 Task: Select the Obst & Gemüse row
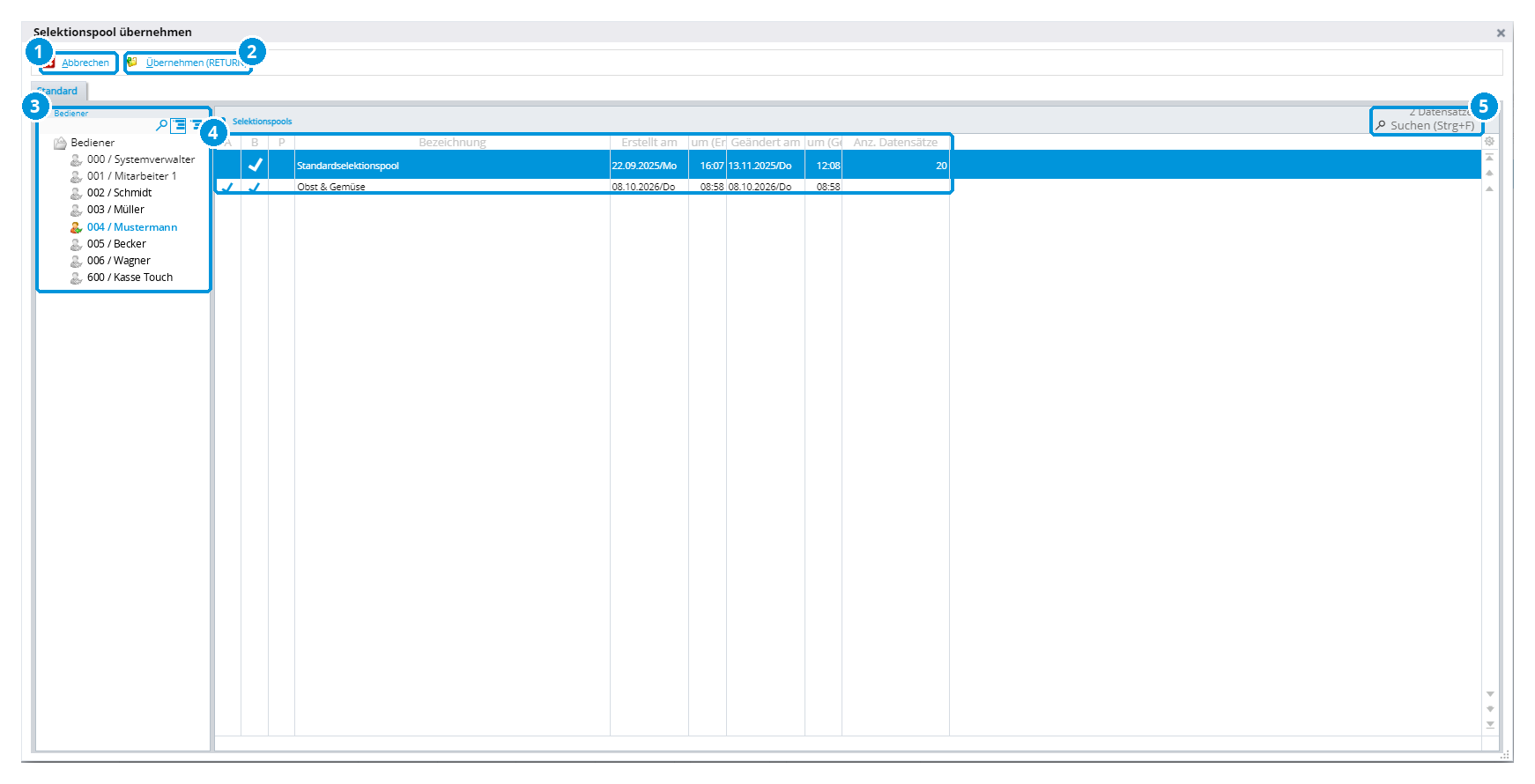pyautogui.click(x=847, y=187)
